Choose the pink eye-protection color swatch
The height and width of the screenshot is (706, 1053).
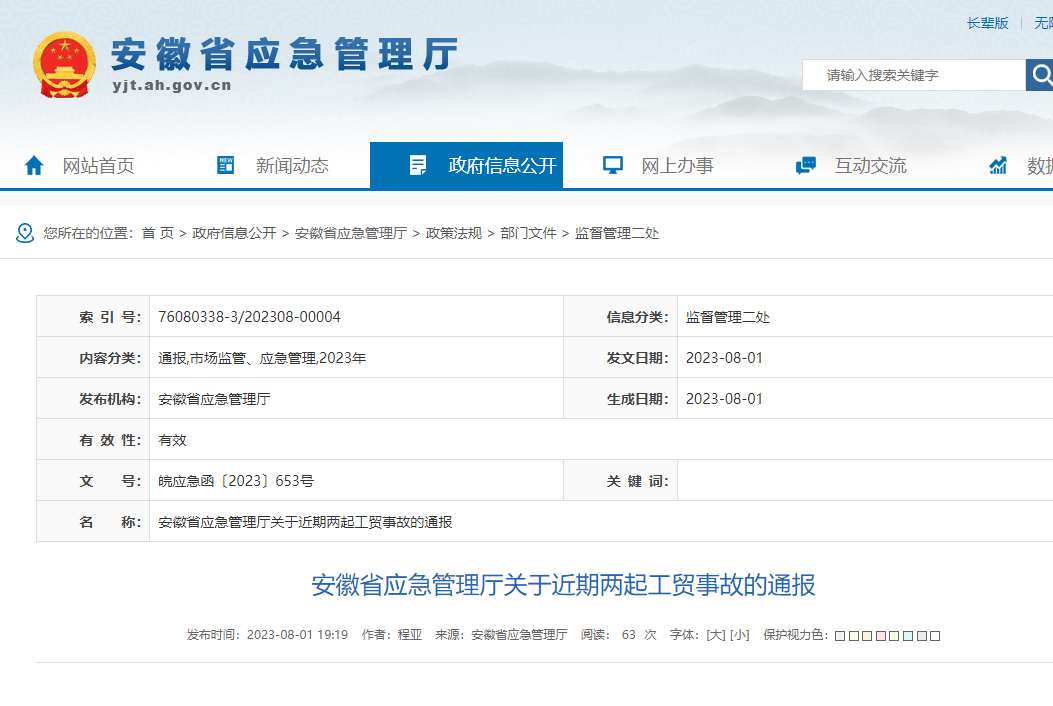click(x=881, y=636)
